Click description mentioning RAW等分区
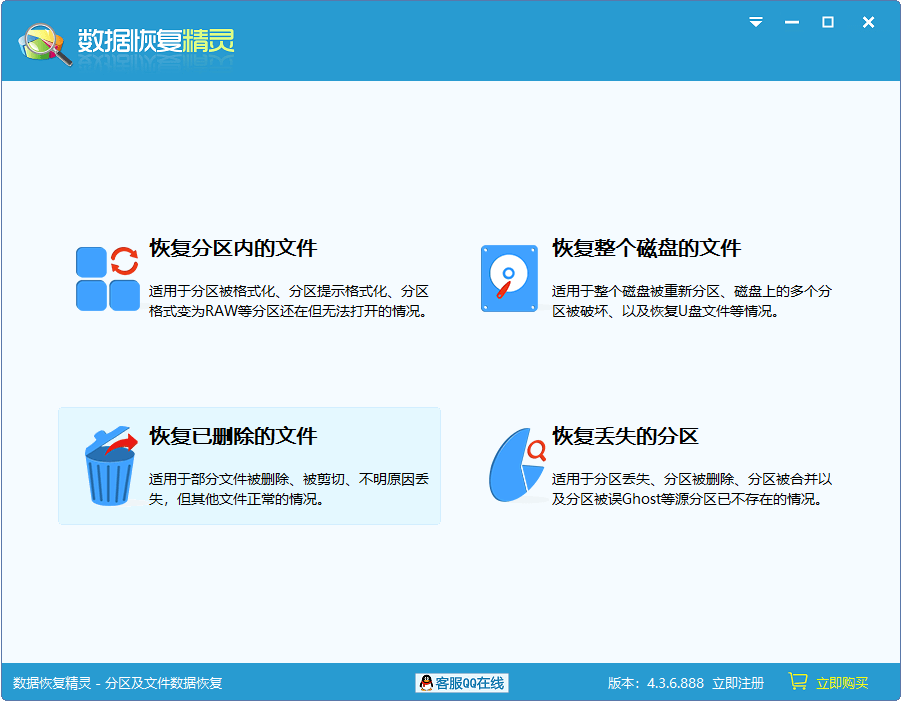This screenshot has height=702, width=901. tap(288, 301)
